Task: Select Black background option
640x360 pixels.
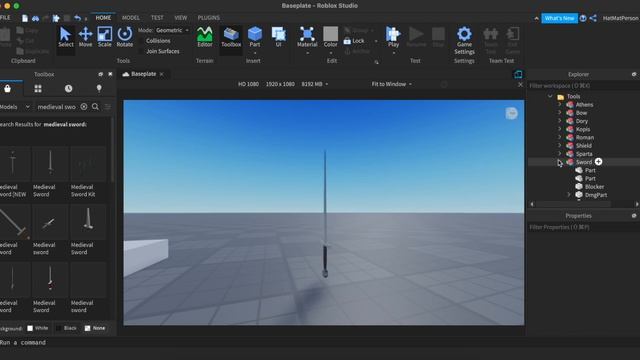Action: (66, 328)
